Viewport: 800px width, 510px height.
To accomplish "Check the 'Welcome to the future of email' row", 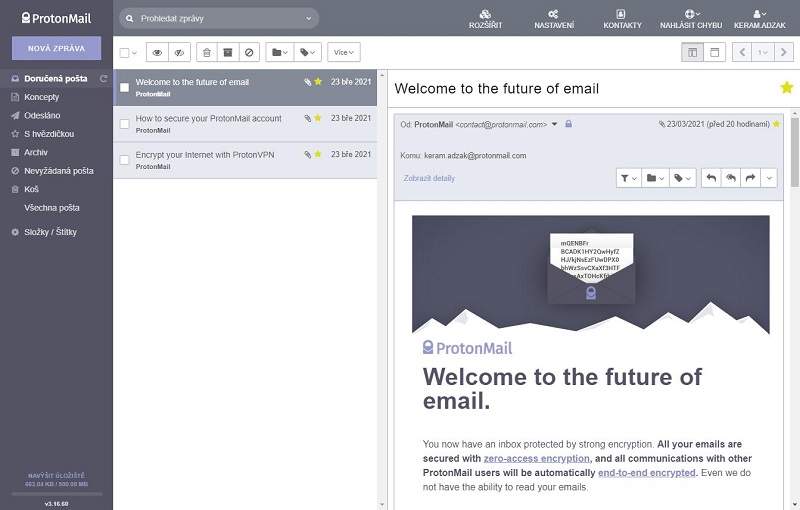I will (x=124, y=87).
